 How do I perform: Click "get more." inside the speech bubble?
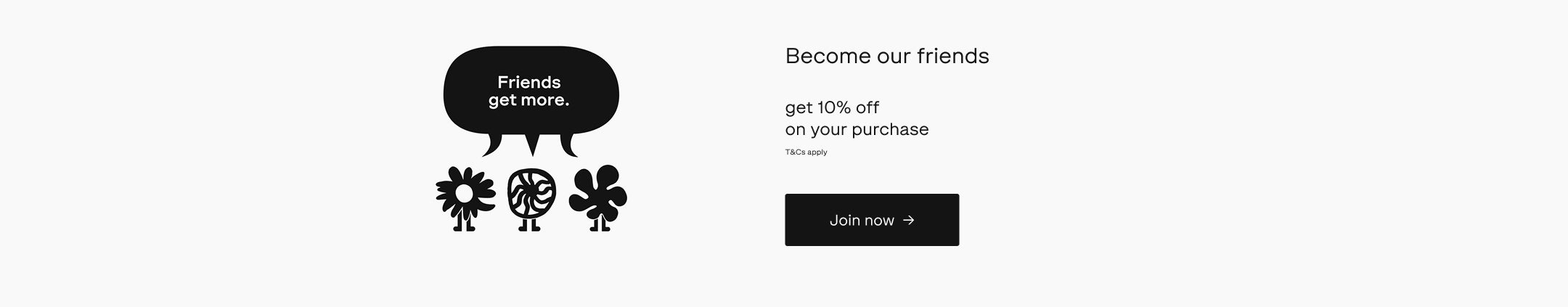[528, 100]
